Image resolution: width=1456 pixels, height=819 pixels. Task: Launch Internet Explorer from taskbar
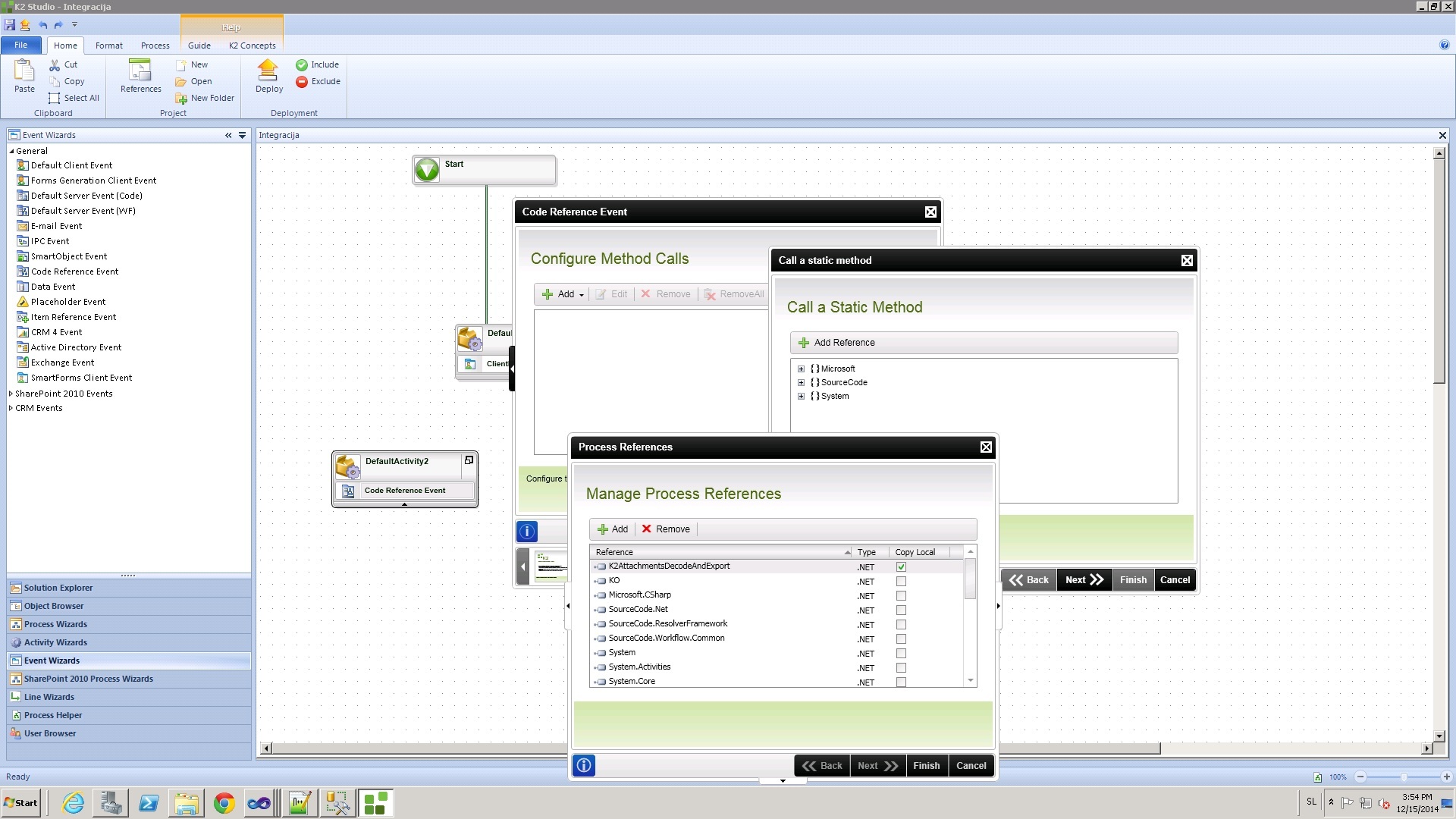[73, 803]
